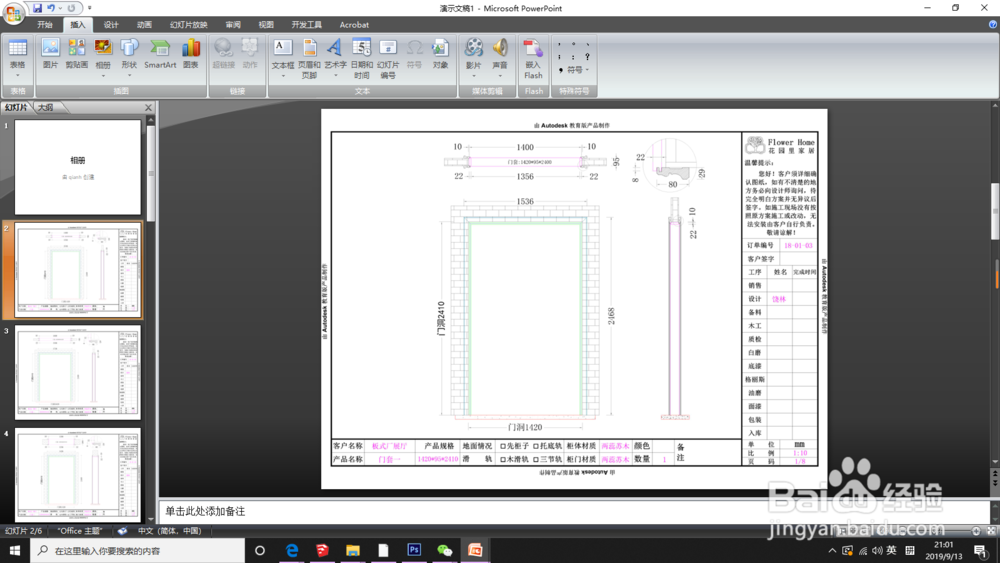Click the thumbnail pane vertical scrollbar
Viewport: 1000px width, 563px height.
(151, 172)
